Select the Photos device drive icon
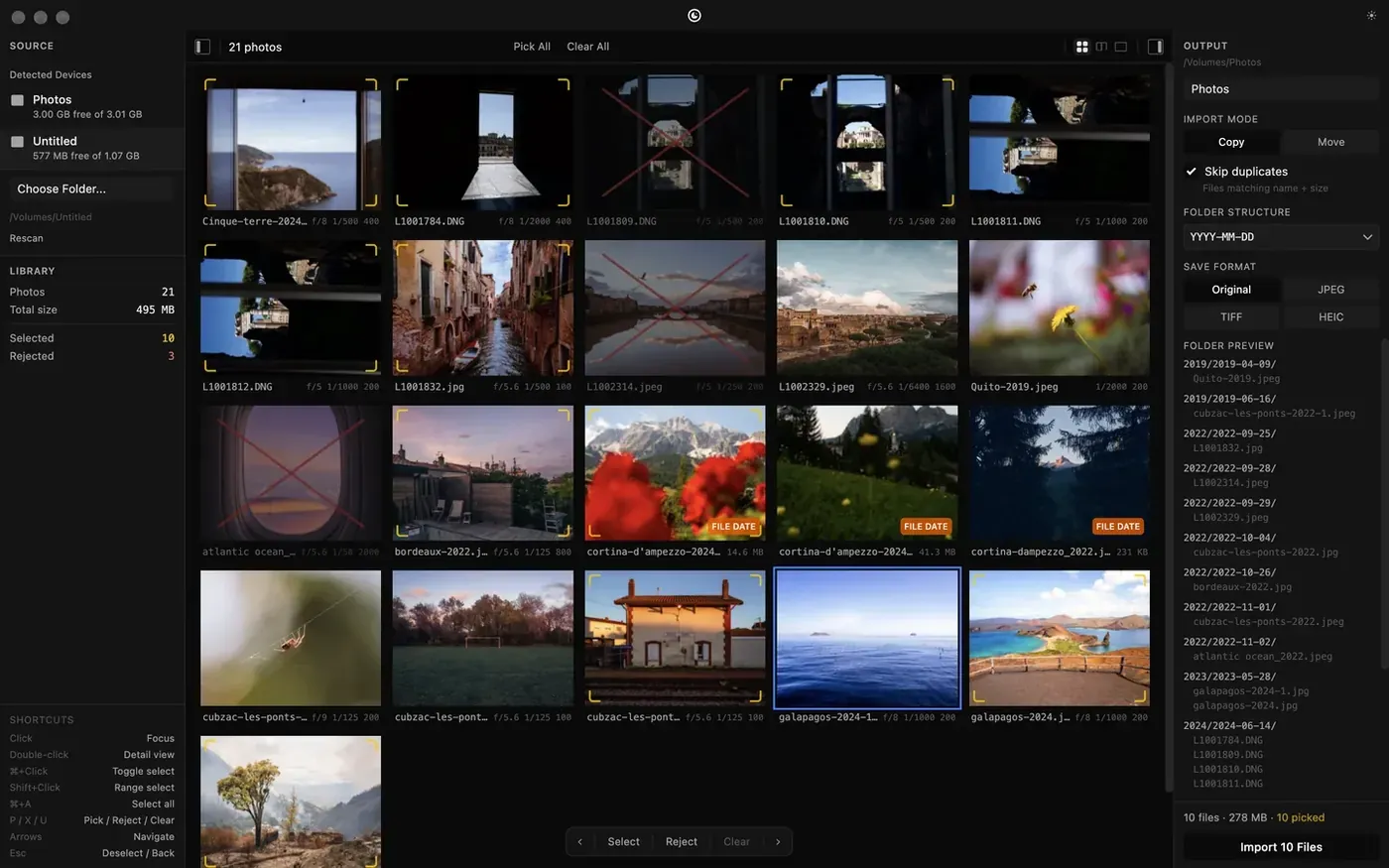 pos(17,100)
